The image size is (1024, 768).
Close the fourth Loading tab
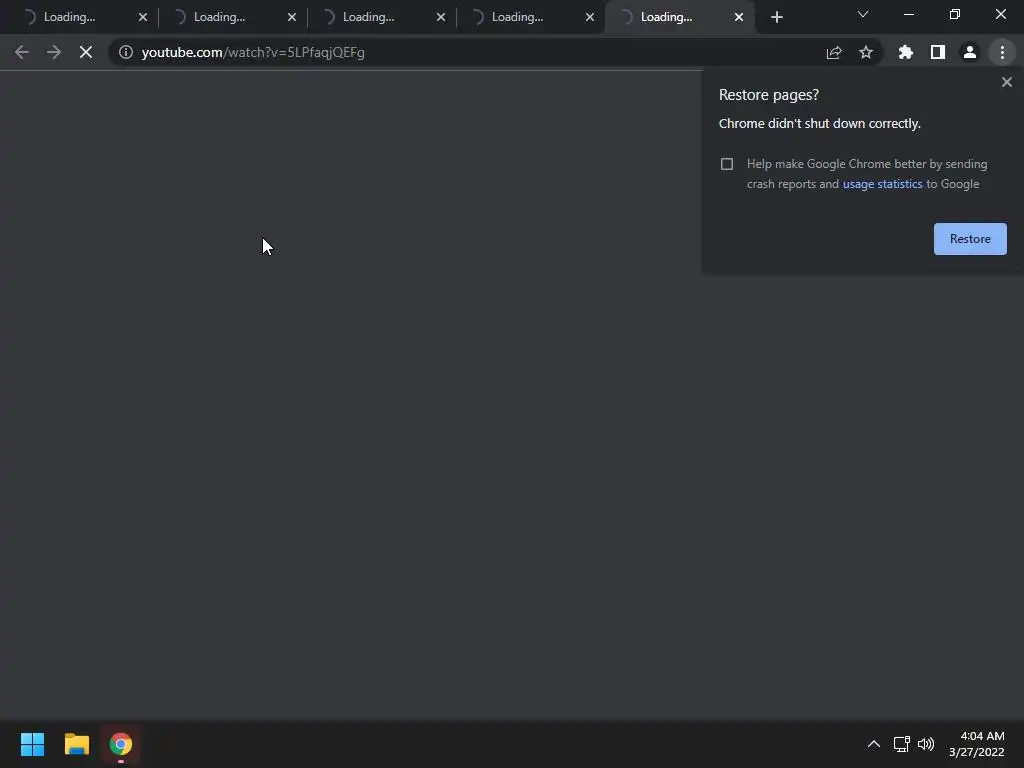(590, 18)
